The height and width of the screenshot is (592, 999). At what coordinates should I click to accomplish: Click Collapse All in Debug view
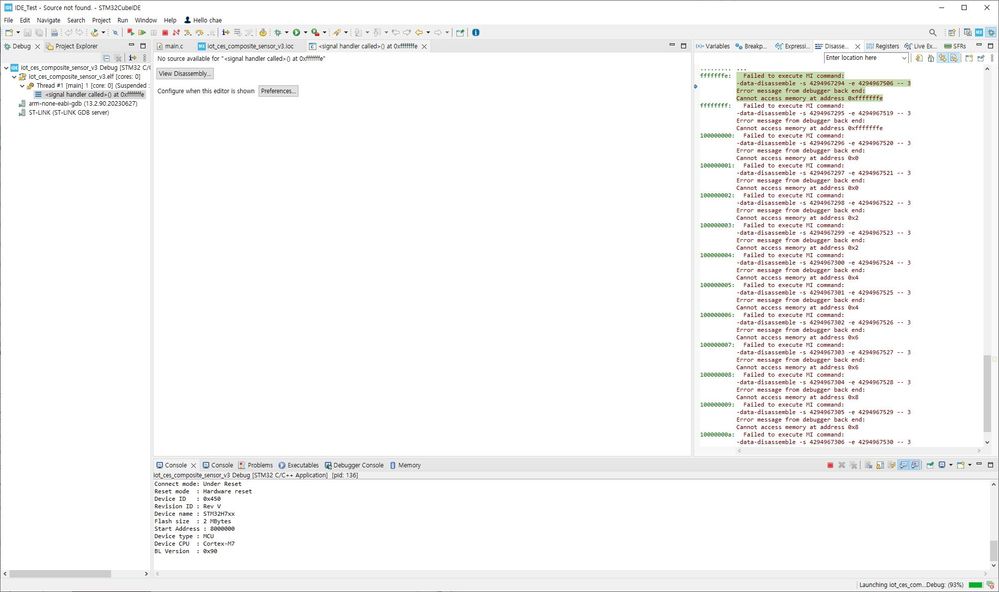pyautogui.click(x=106, y=57)
